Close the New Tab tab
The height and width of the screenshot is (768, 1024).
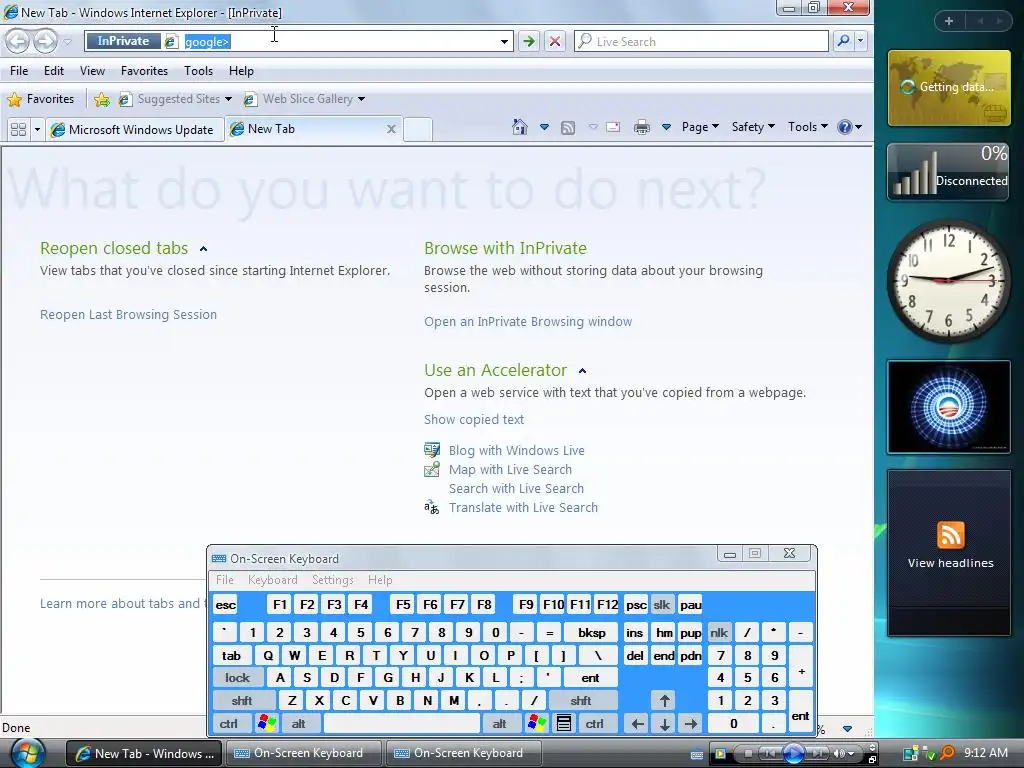(391, 129)
